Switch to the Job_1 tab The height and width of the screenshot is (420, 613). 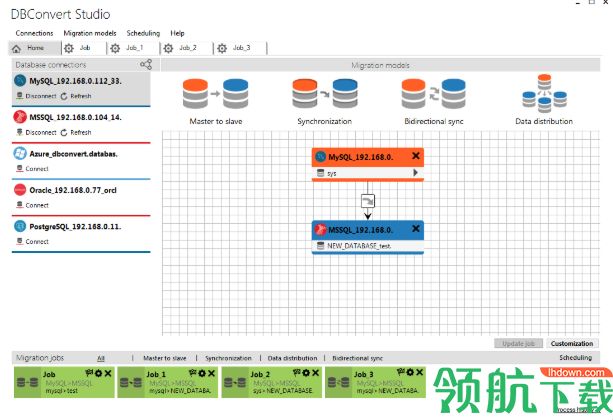pyautogui.click(x=134, y=48)
